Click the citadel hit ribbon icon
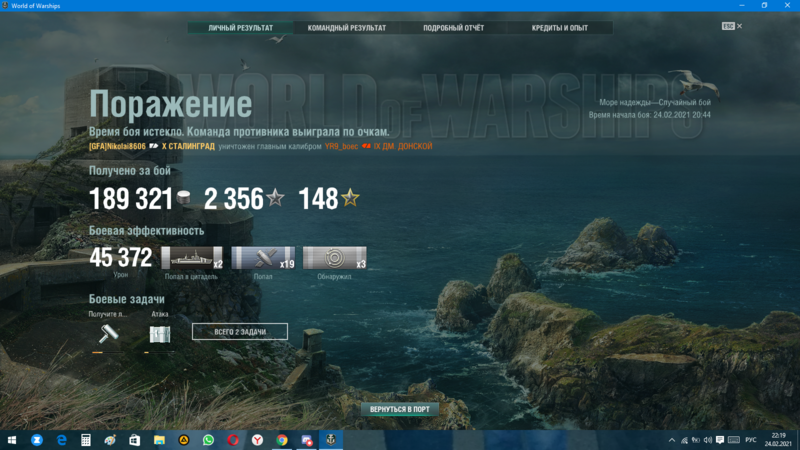 click(192, 258)
